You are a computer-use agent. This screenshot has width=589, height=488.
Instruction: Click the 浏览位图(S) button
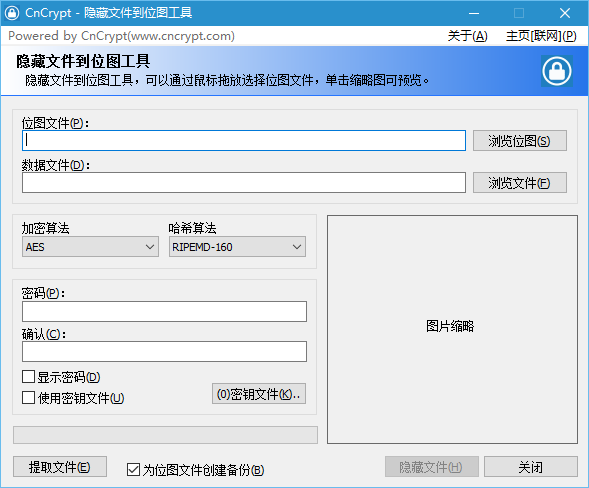(520, 141)
